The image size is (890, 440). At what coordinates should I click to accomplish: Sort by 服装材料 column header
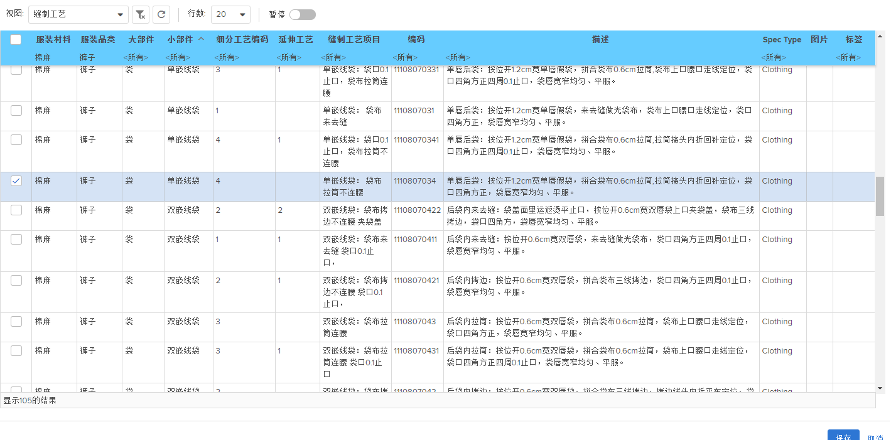[x=53, y=40]
